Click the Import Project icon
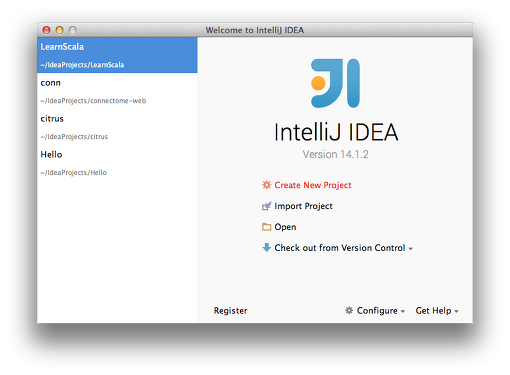The height and width of the screenshot is (375, 510). 266,206
